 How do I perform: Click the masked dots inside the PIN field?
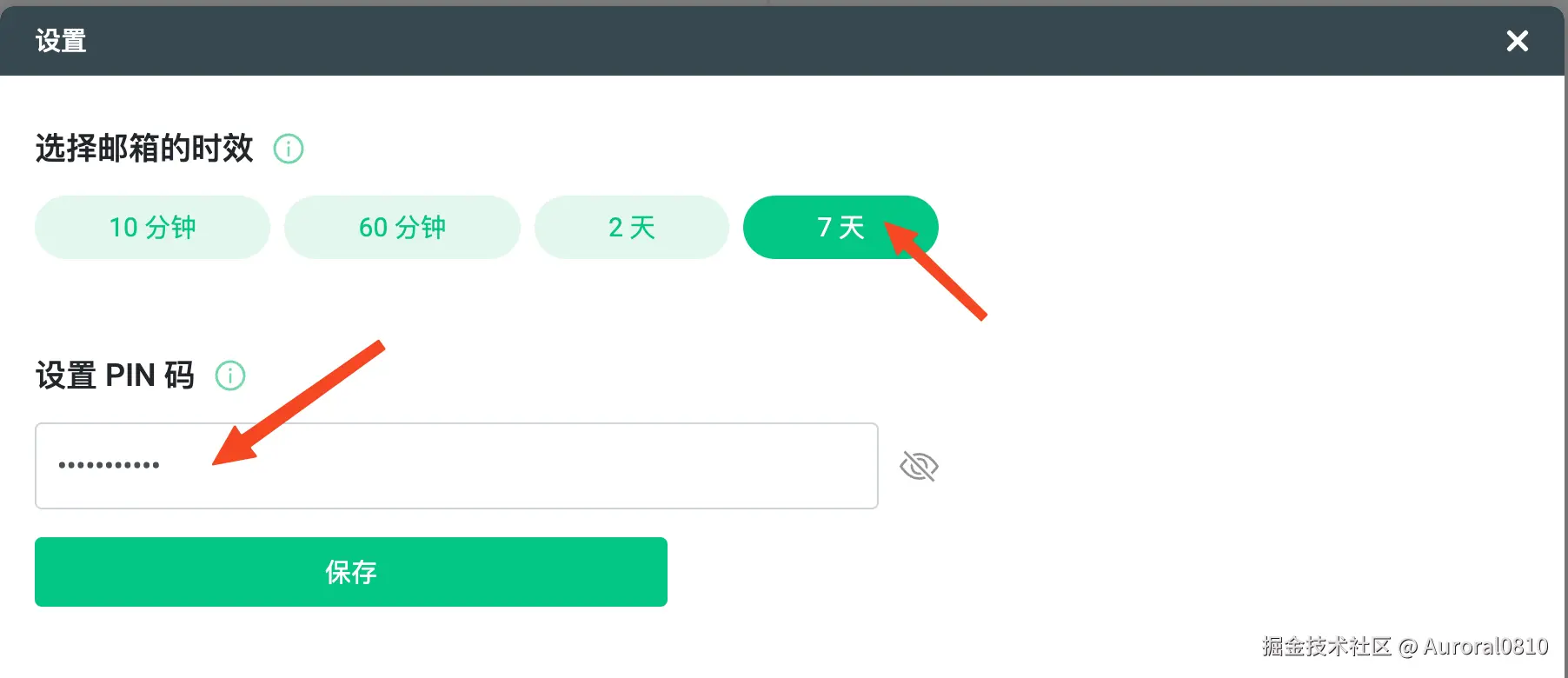[109, 466]
